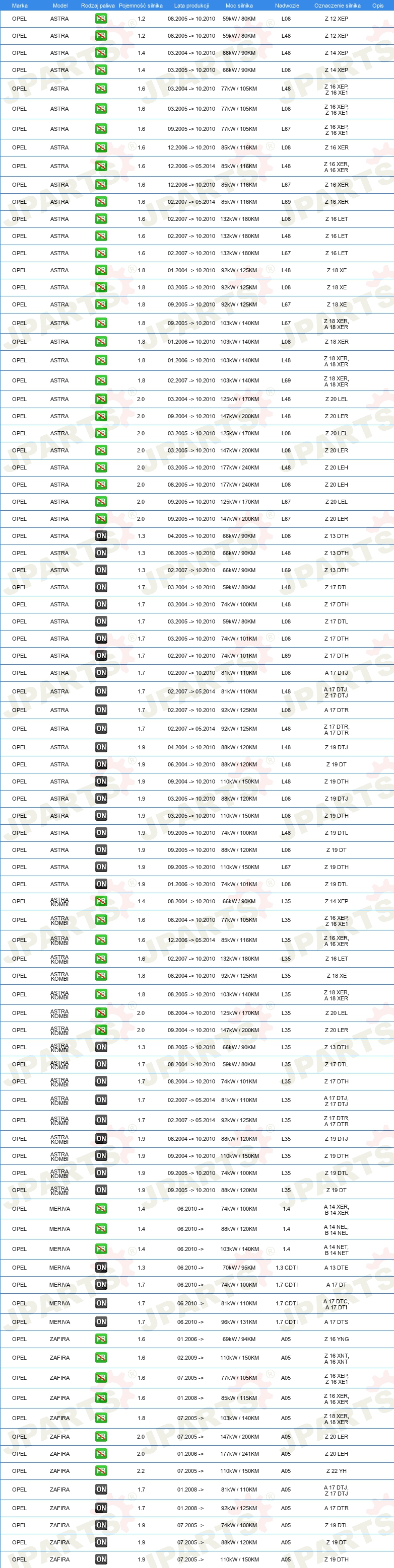Click petrol icon for Zafira Z 22 YH
The image size is (394, 1568).
click(101, 1470)
